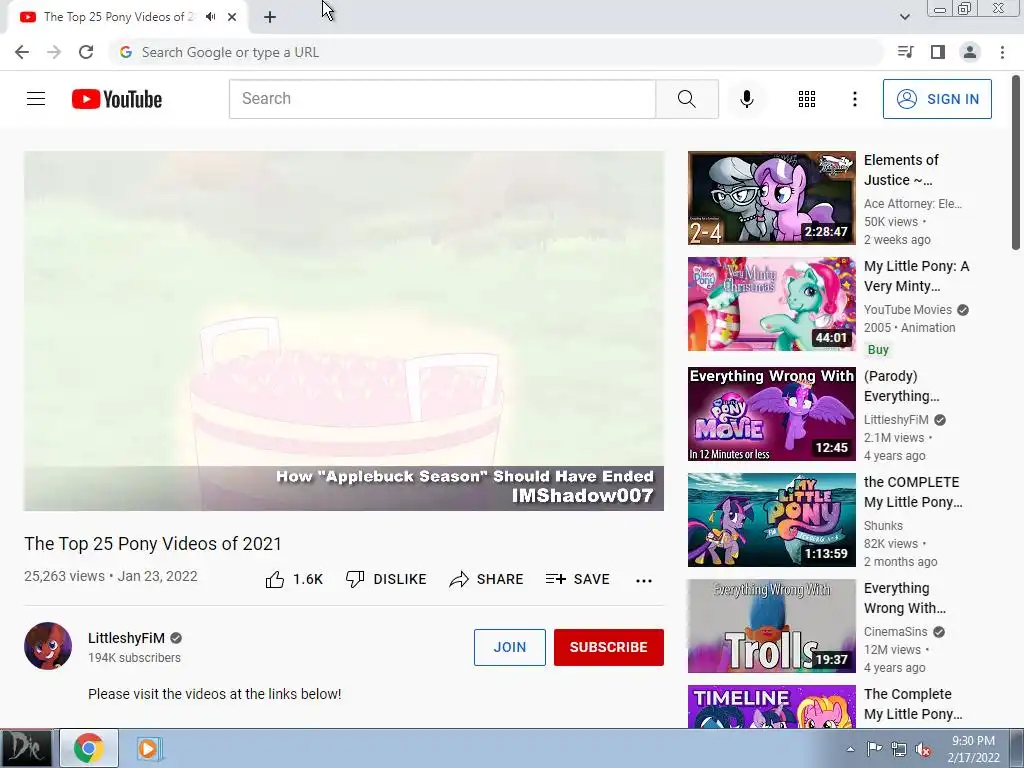Dislike the video
This screenshot has width=1024, height=768.
coord(386,579)
